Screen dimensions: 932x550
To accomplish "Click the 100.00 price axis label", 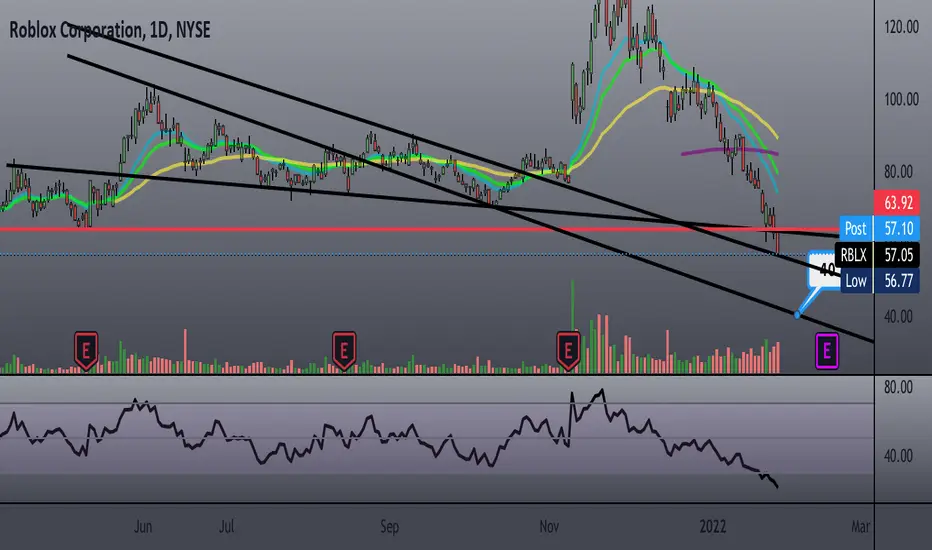I will point(901,99).
